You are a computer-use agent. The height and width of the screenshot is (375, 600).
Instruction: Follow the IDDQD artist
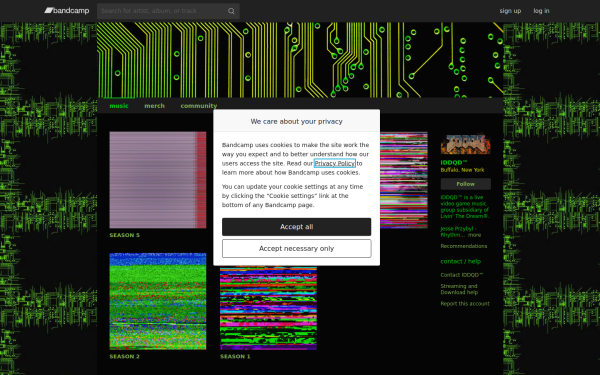465,184
